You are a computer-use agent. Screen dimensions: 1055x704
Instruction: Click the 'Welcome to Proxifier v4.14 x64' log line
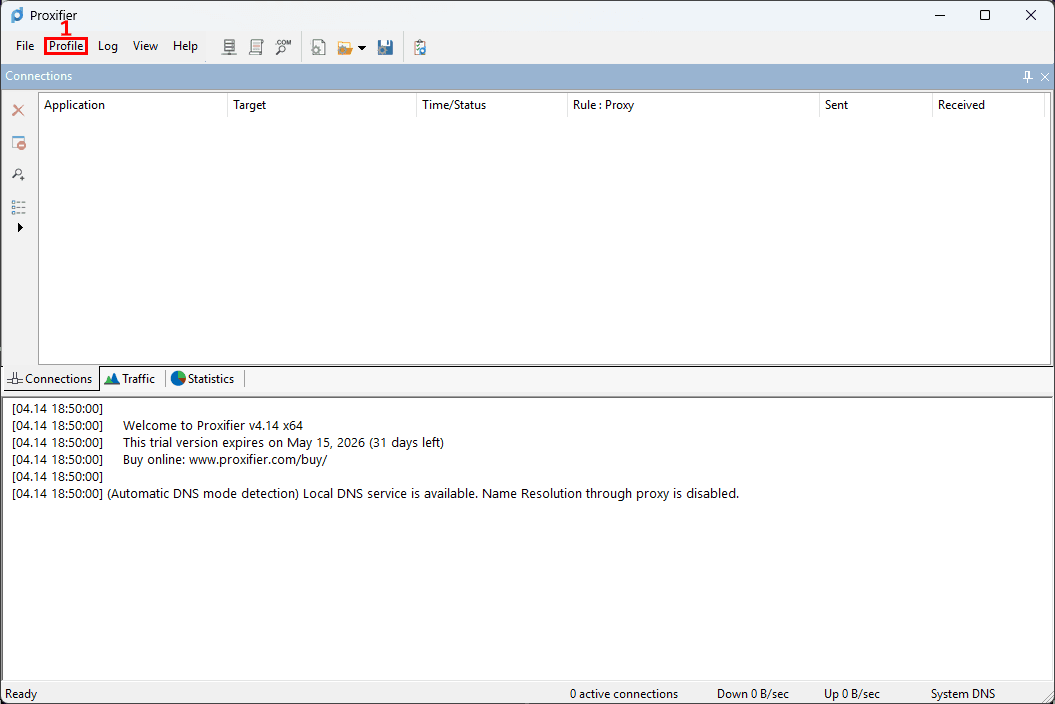click(213, 425)
